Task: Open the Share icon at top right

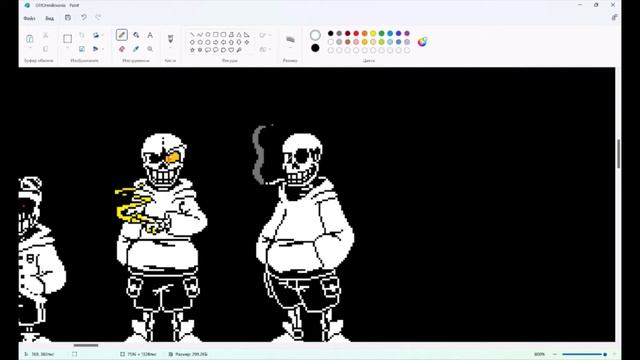Action: [x=614, y=18]
